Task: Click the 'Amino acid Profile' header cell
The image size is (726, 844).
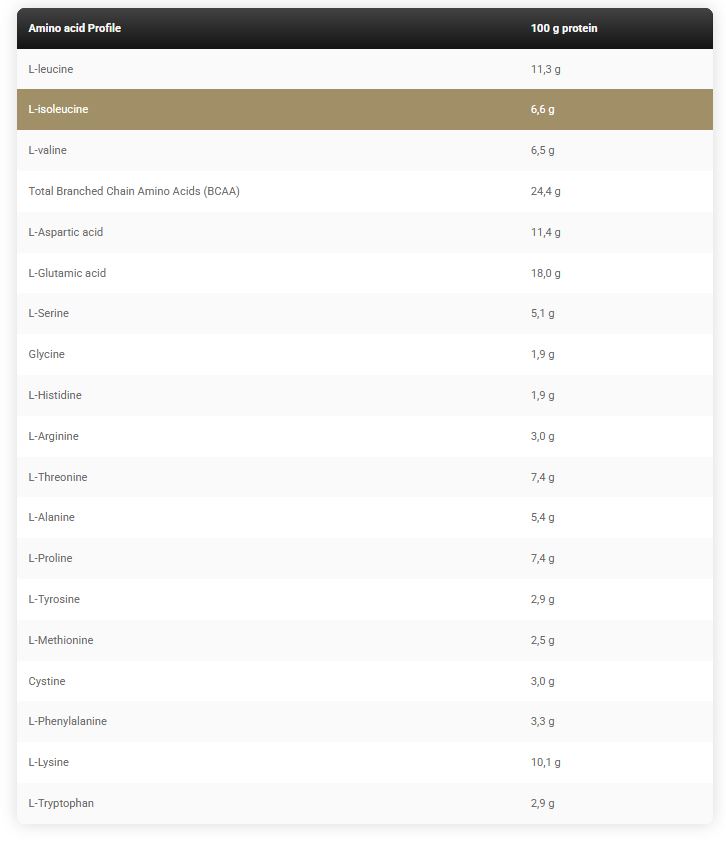Action: pos(74,28)
